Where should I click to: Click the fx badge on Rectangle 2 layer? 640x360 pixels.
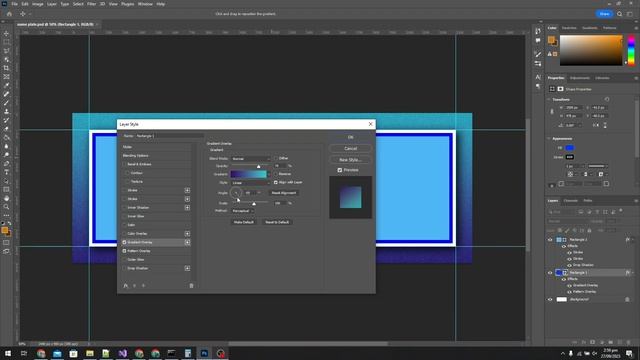coord(627,240)
